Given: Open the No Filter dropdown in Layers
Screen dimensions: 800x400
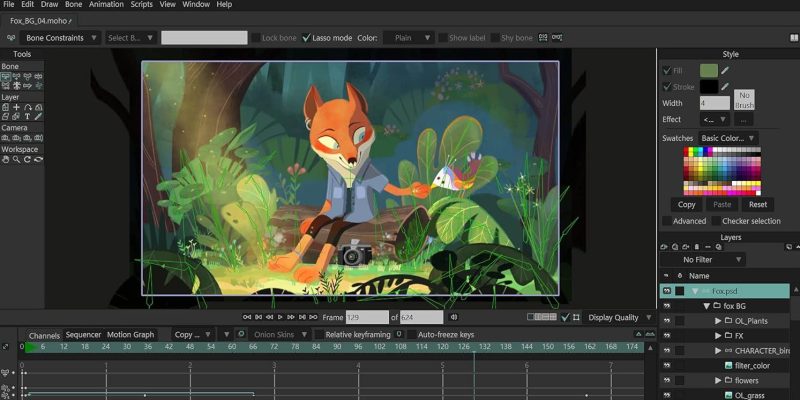Looking at the screenshot, I should coord(703,260).
